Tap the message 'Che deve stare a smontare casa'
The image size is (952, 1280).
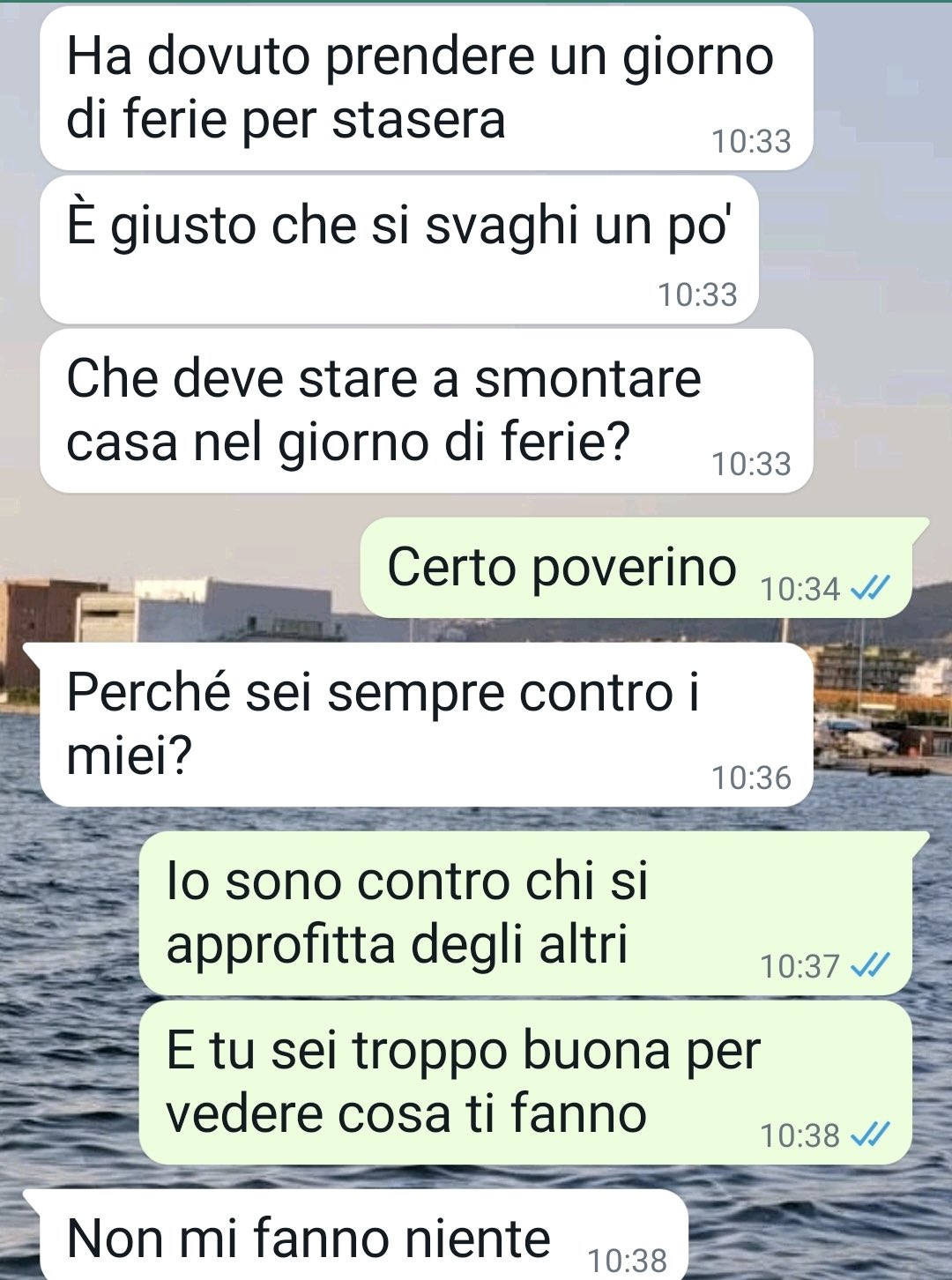click(427, 411)
